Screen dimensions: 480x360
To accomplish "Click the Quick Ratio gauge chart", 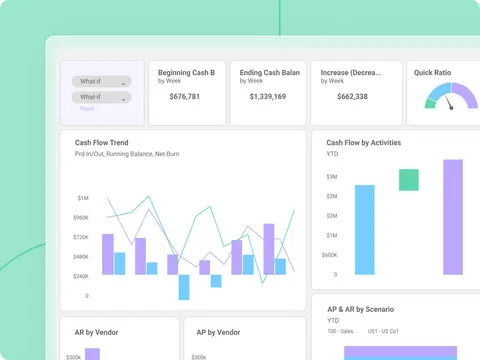I will click(451, 96).
